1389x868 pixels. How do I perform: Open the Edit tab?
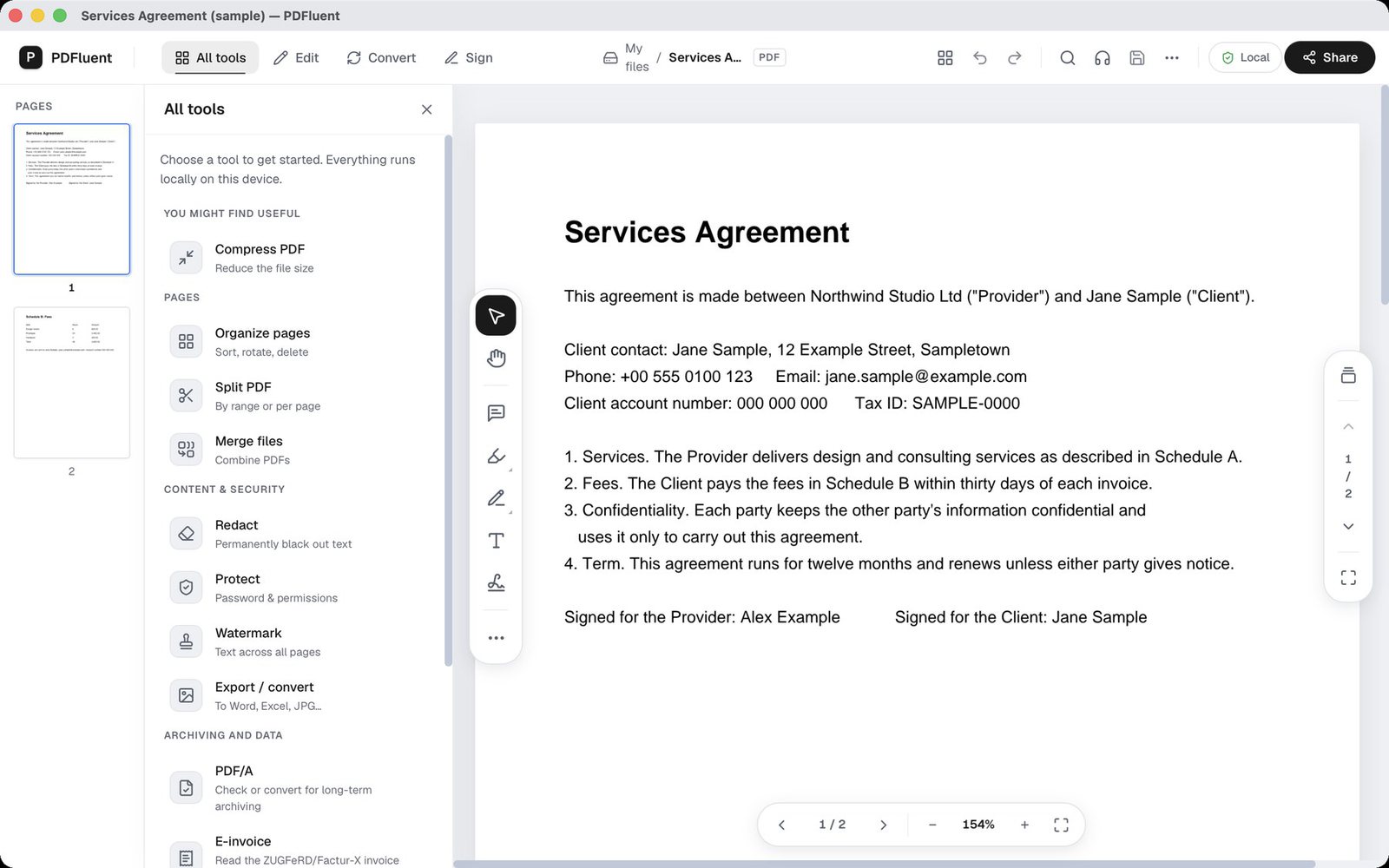[296, 57]
